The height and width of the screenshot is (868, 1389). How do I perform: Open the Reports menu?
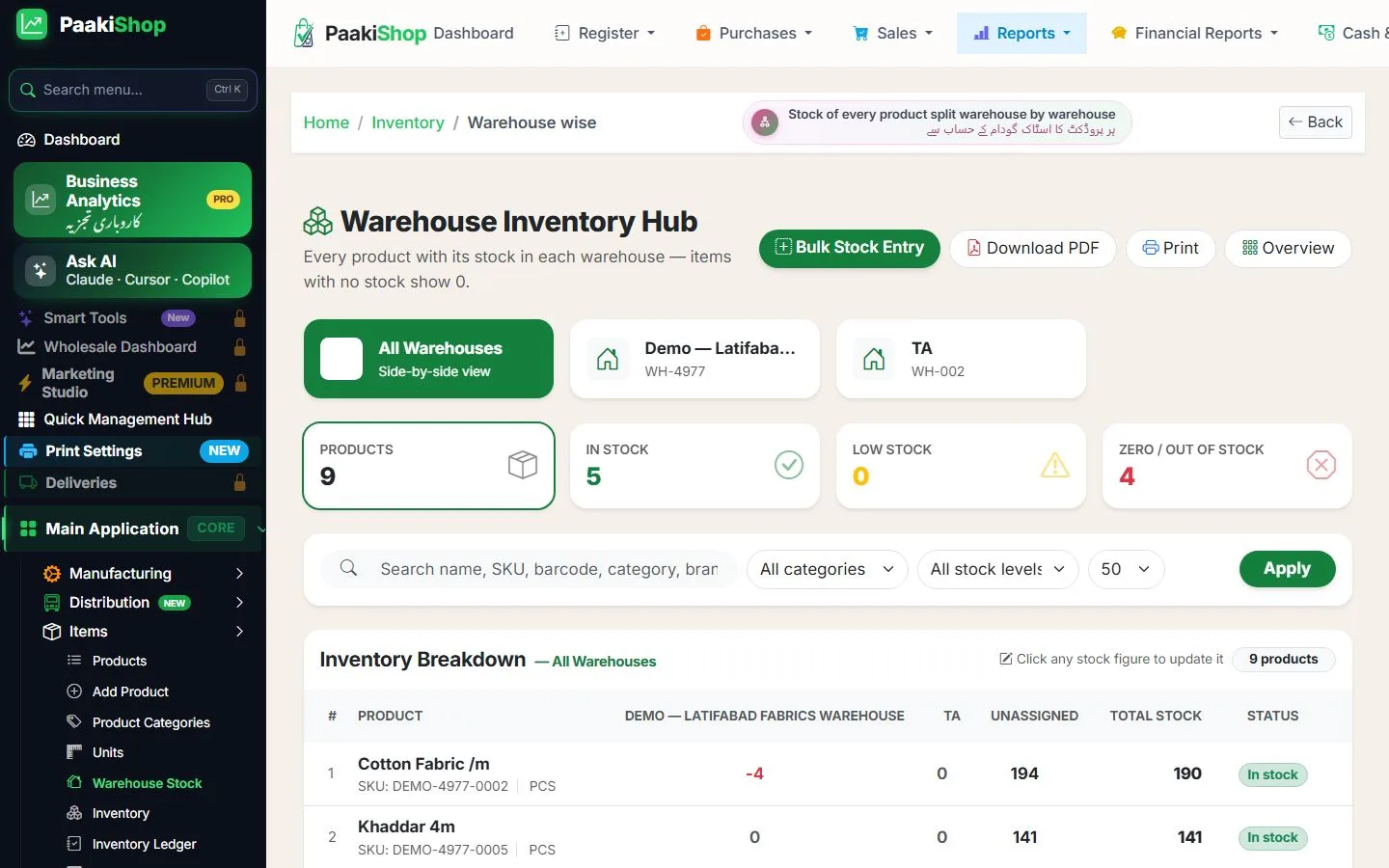1021,33
